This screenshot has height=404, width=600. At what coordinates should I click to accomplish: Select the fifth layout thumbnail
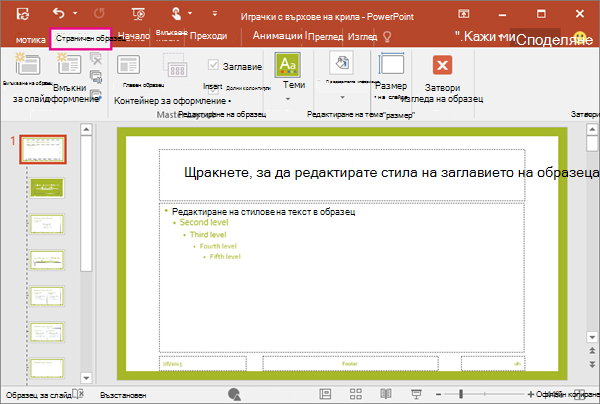coord(47,296)
